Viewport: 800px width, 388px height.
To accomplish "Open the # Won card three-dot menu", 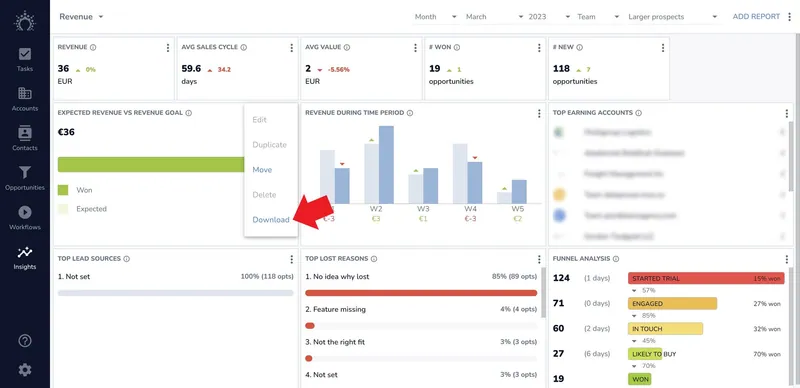I will tap(539, 47).
